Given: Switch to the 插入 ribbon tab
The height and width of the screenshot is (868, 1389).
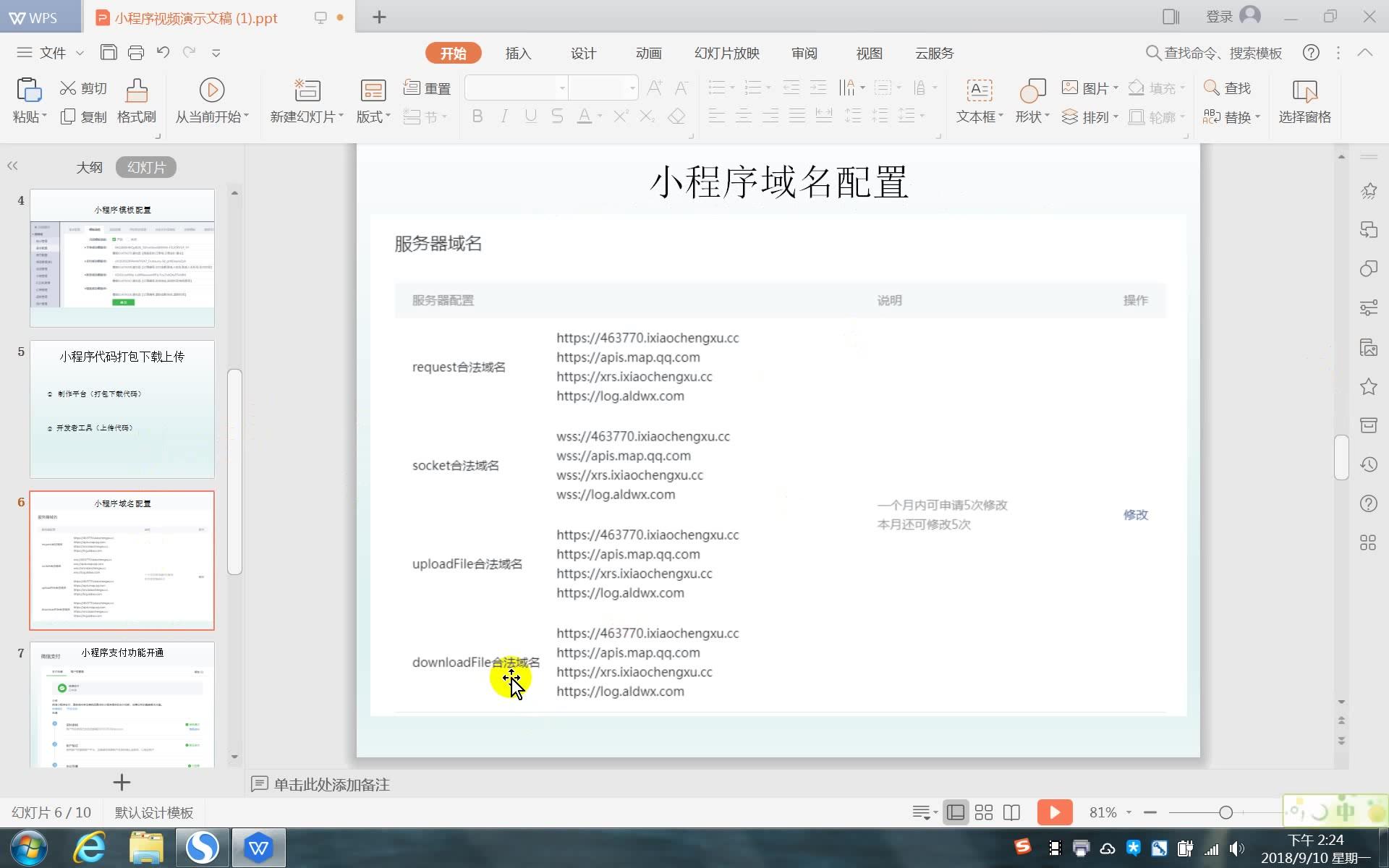Looking at the screenshot, I should 517,53.
